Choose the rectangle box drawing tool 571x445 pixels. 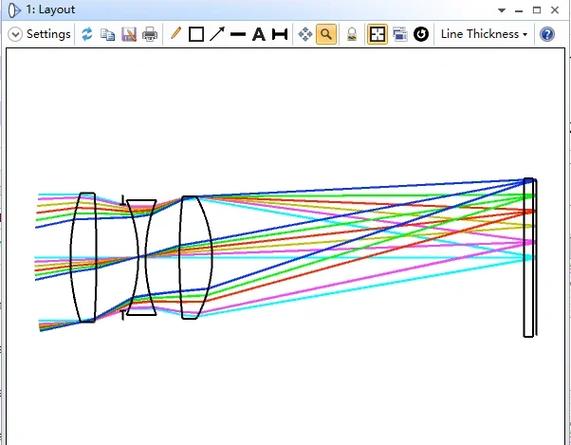coord(196,35)
